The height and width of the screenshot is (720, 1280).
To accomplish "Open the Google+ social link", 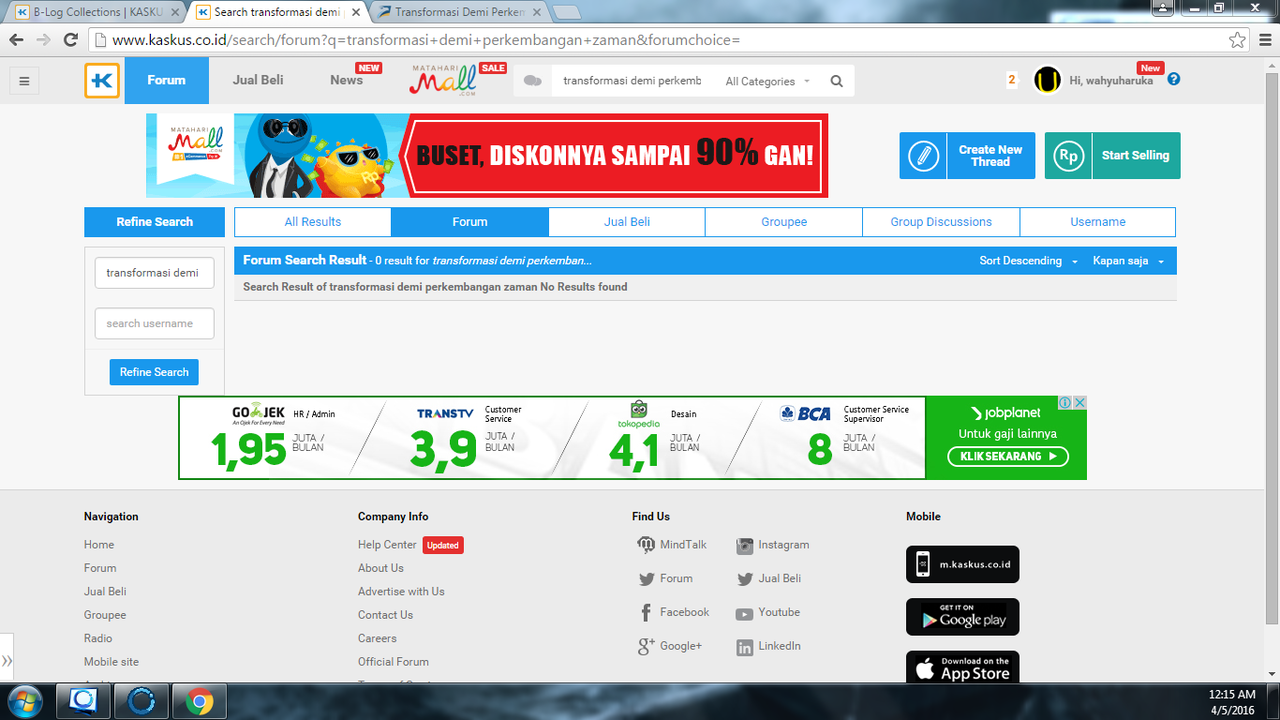I will tap(670, 646).
